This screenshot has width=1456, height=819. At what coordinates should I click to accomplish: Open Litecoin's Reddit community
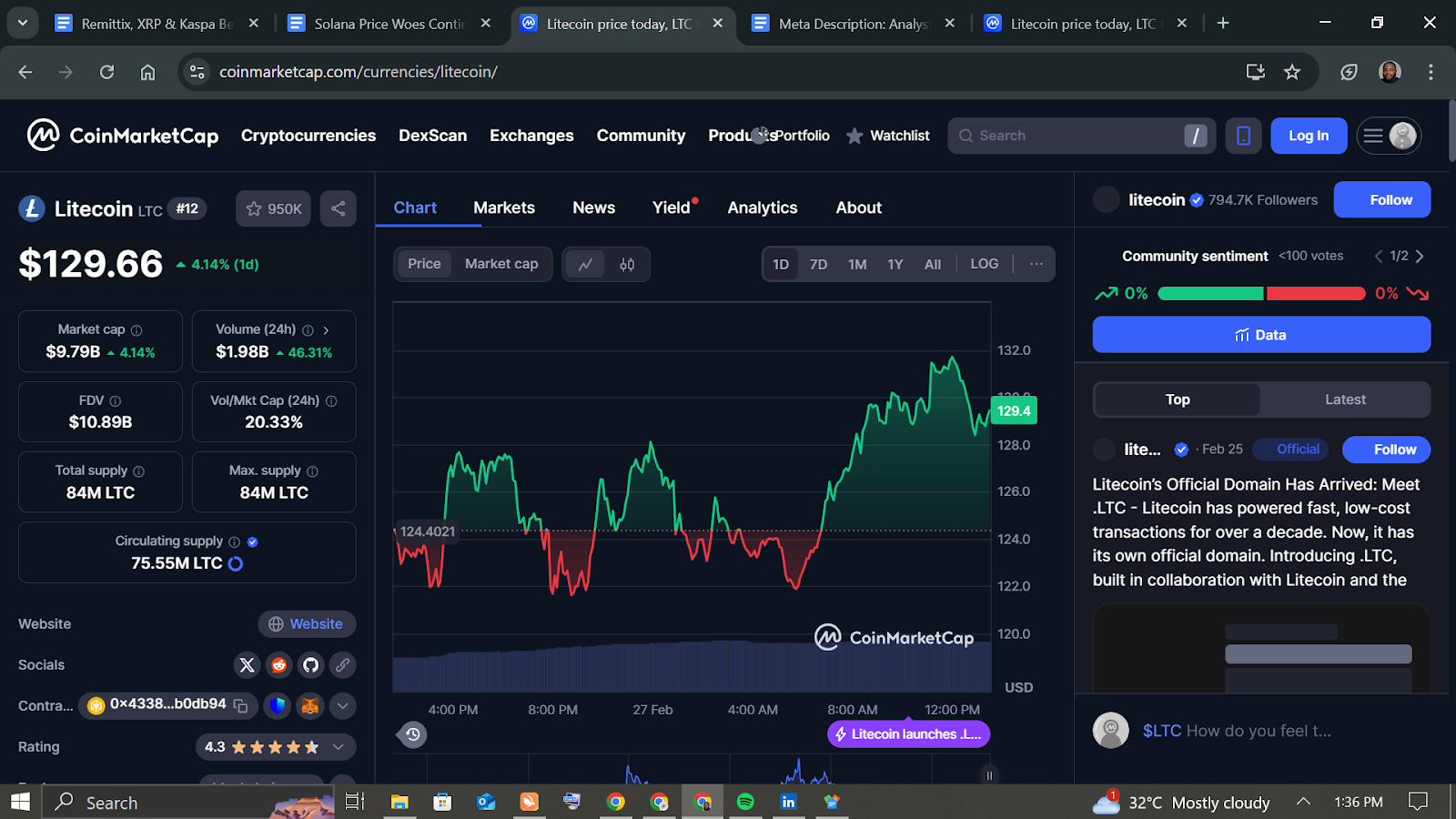click(279, 665)
